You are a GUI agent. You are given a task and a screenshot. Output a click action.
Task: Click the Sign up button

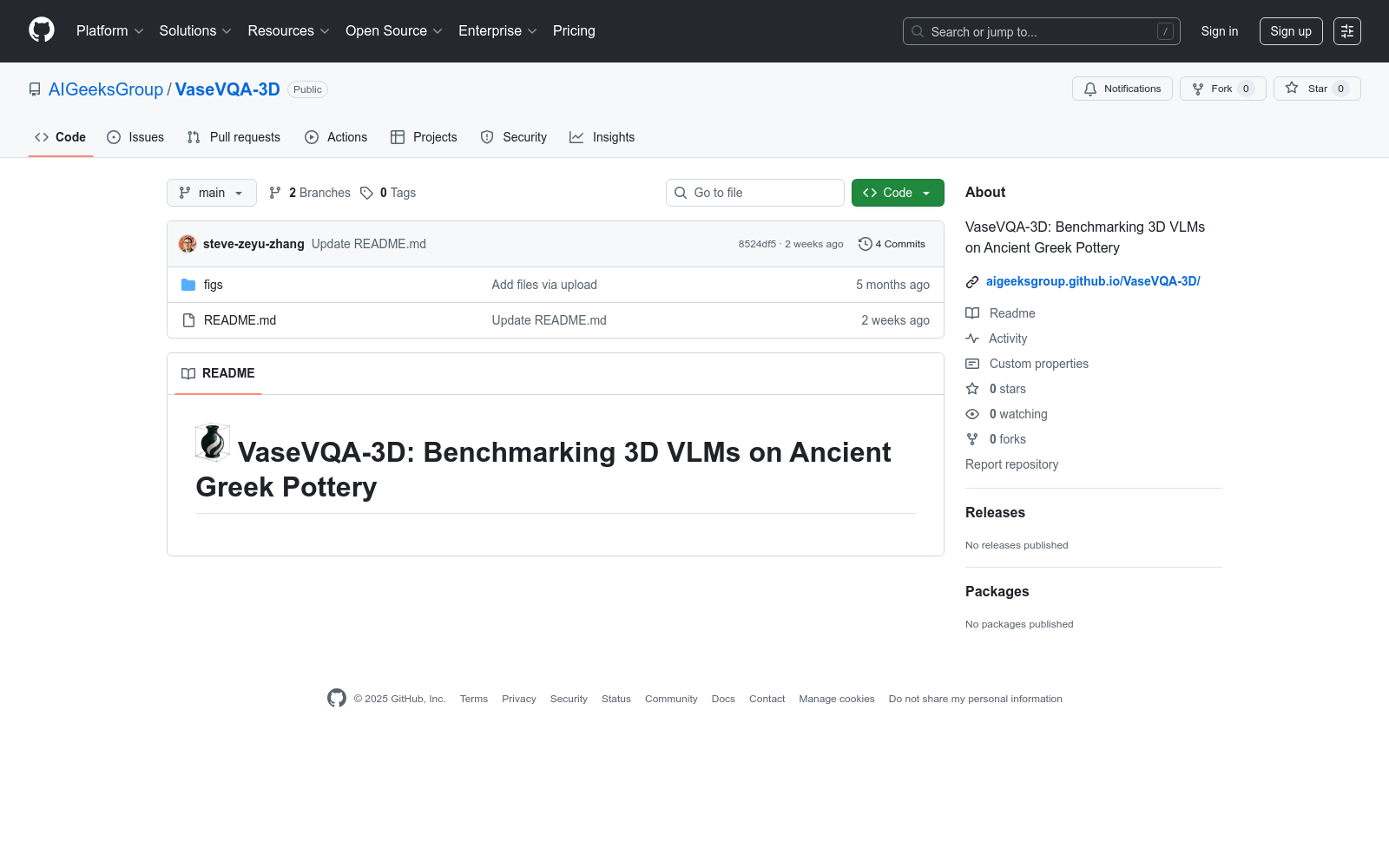click(1290, 31)
